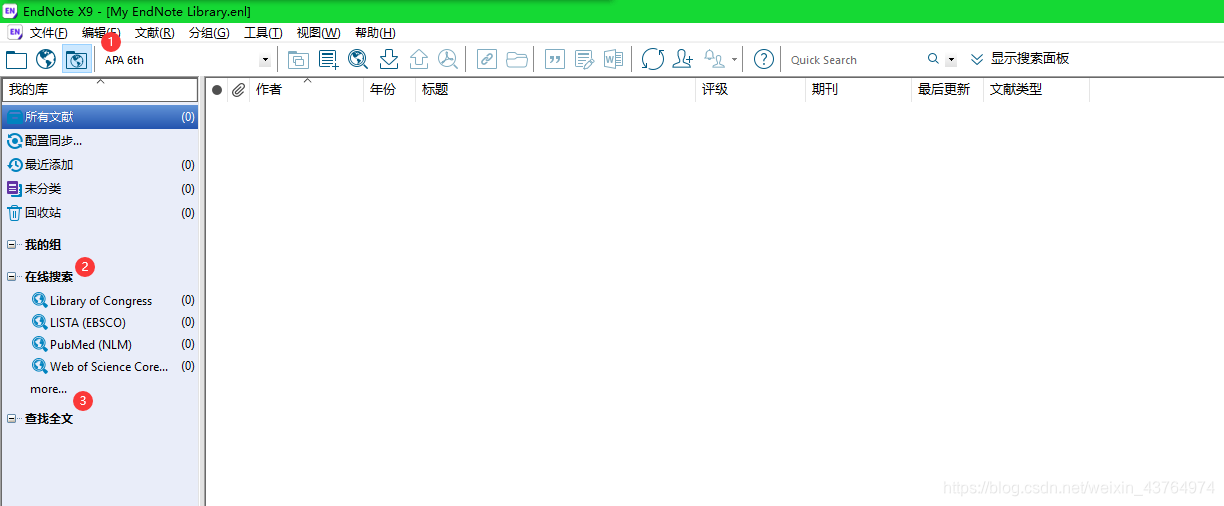Sort by the 作者 column header
Viewport: 1224px width, 506px height.
pyautogui.click(x=306, y=90)
